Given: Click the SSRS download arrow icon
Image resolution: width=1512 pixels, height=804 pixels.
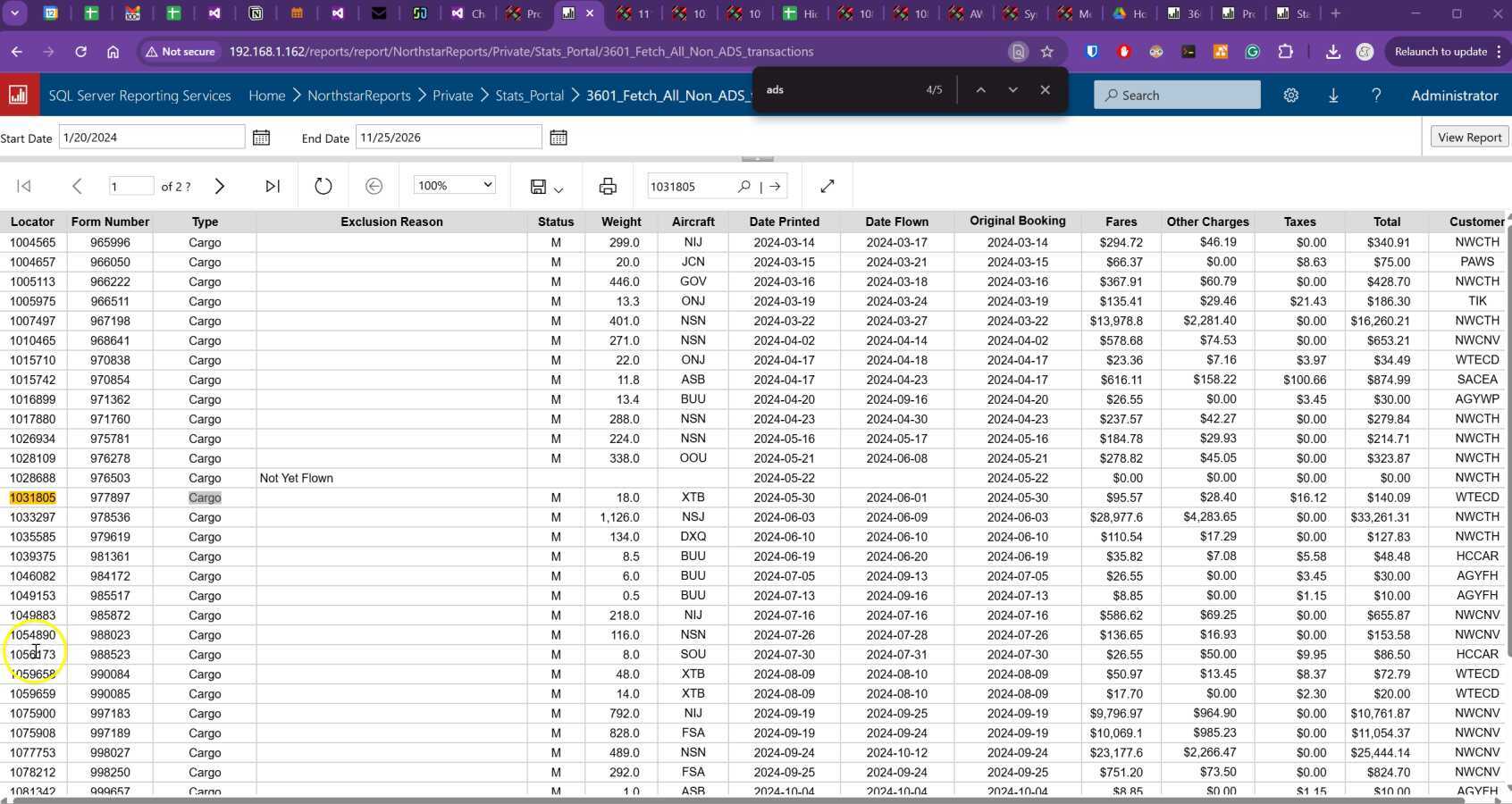Looking at the screenshot, I should tap(1333, 95).
